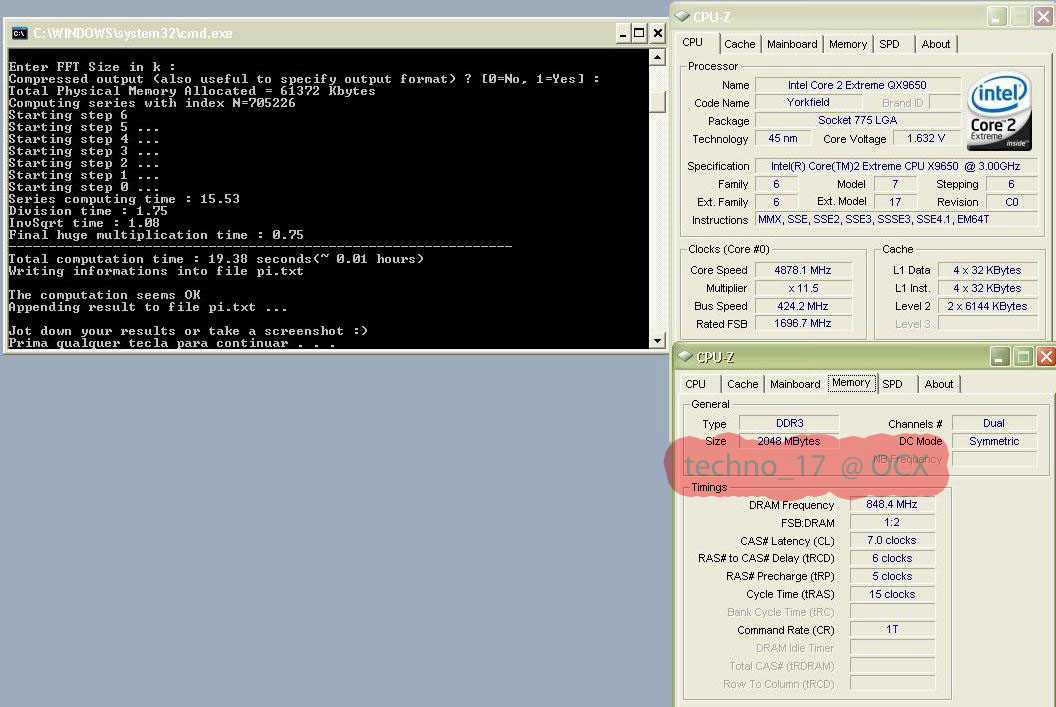
Task: Click the 'The computation seems OK' line
Action: (x=104, y=295)
